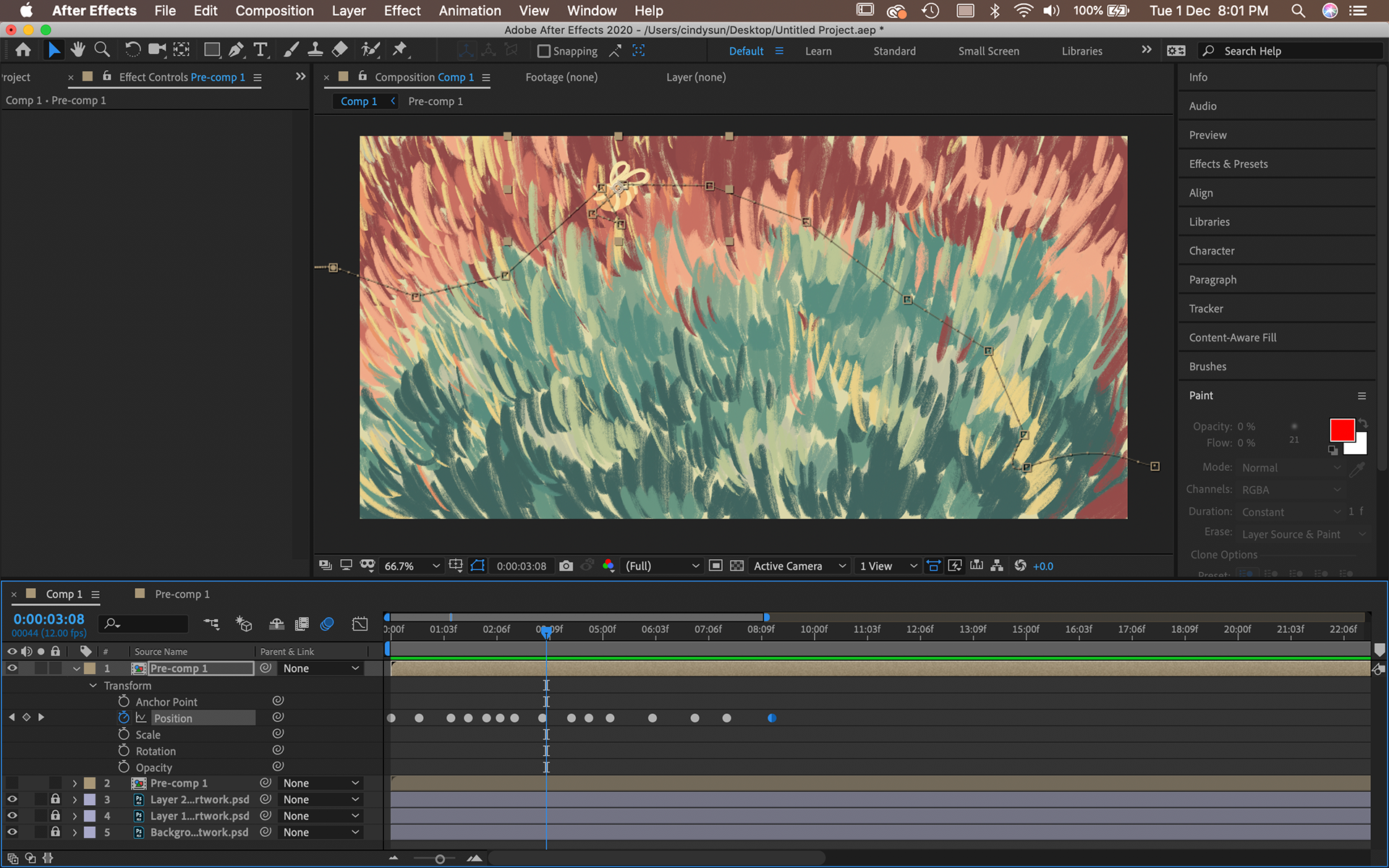The height and width of the screenshot is (868, 1389).
Task: Open the Effect Controls Pre-comp 1 tab
Action: click(x=182, y=77)
